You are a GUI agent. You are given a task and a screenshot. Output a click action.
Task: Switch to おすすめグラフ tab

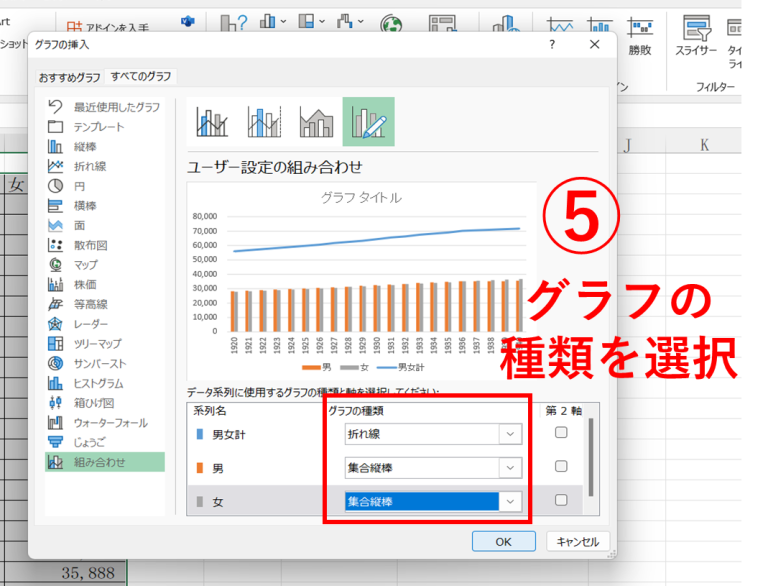pos(69,77)
